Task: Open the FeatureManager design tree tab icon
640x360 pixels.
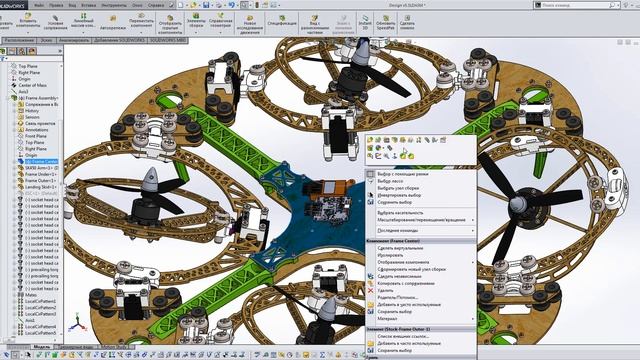Action: tap(3, 51)
